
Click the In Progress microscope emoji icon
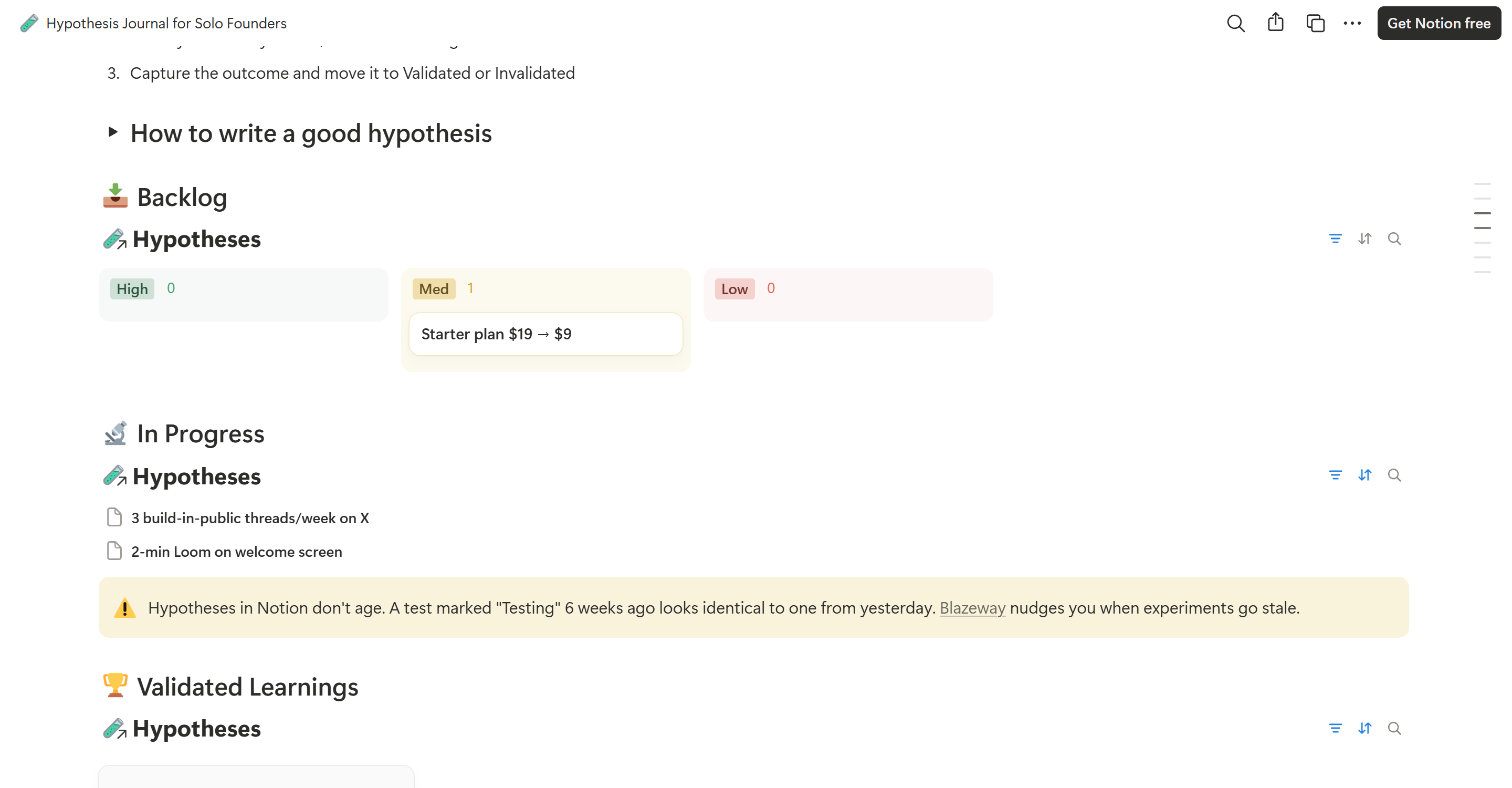coord(115,433)
